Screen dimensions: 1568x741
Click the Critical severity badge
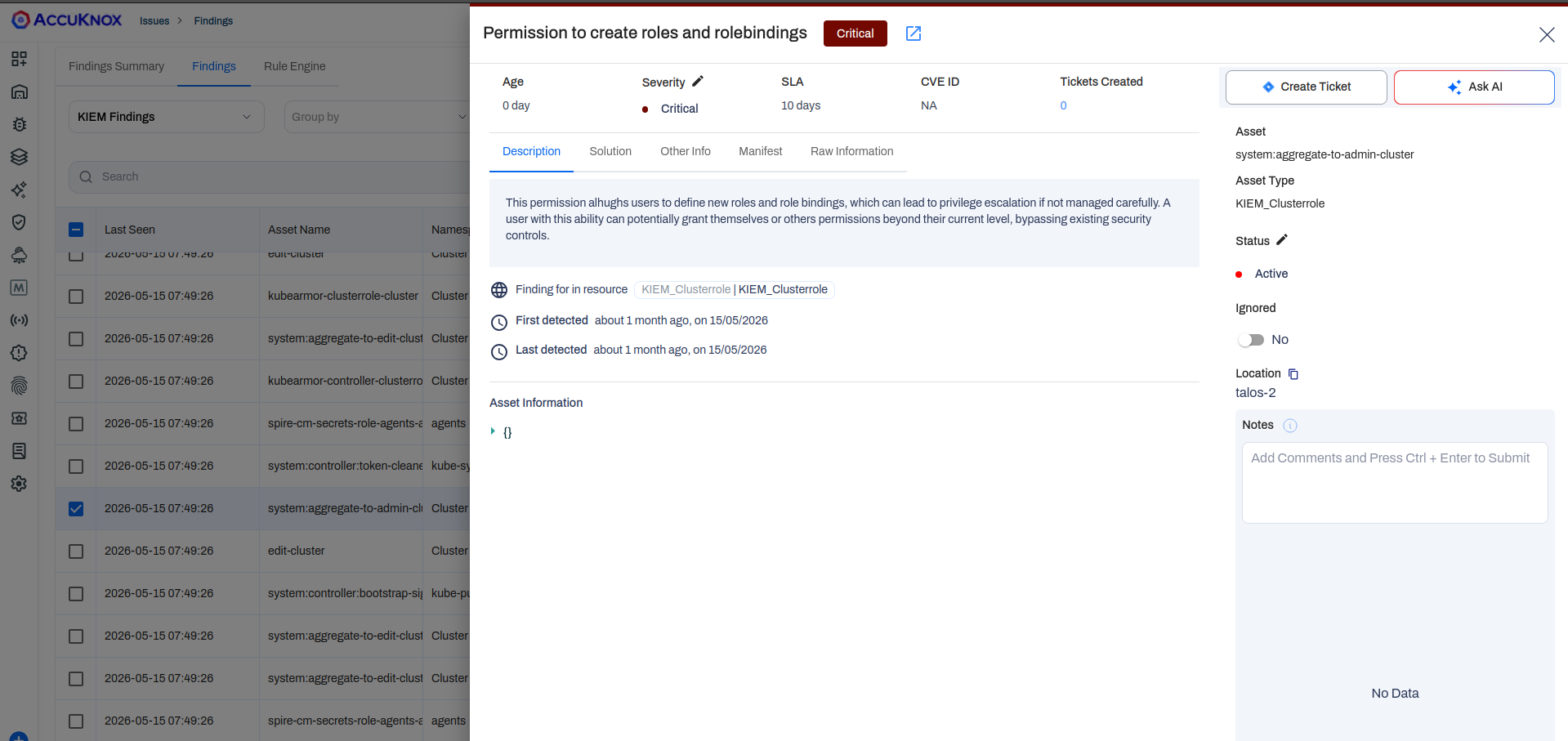(x=855, y=33)
